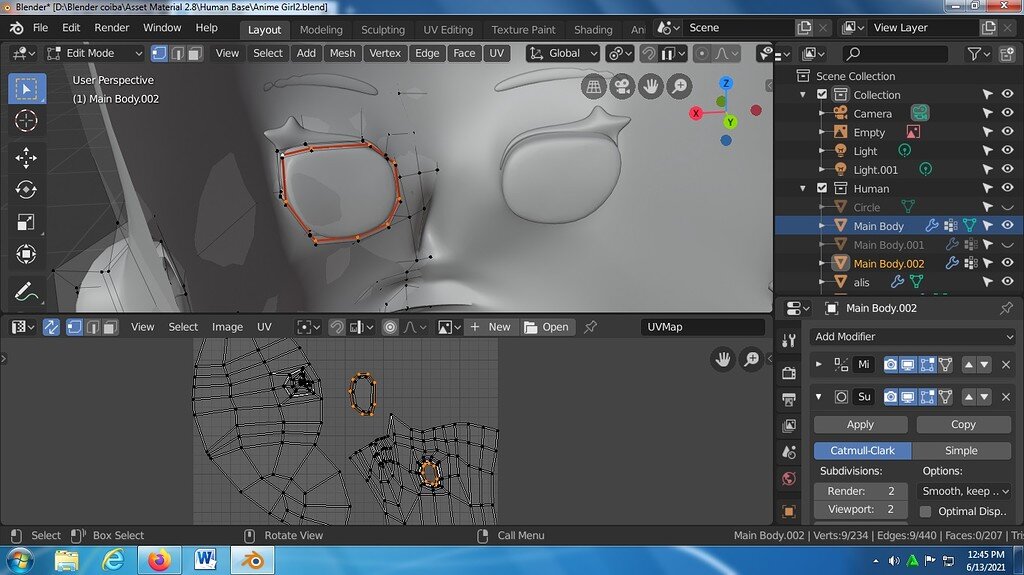Switch to edge select mode in 3D viewport
This screenshot has width=1024, height=575.
click(x=177, y=53)
